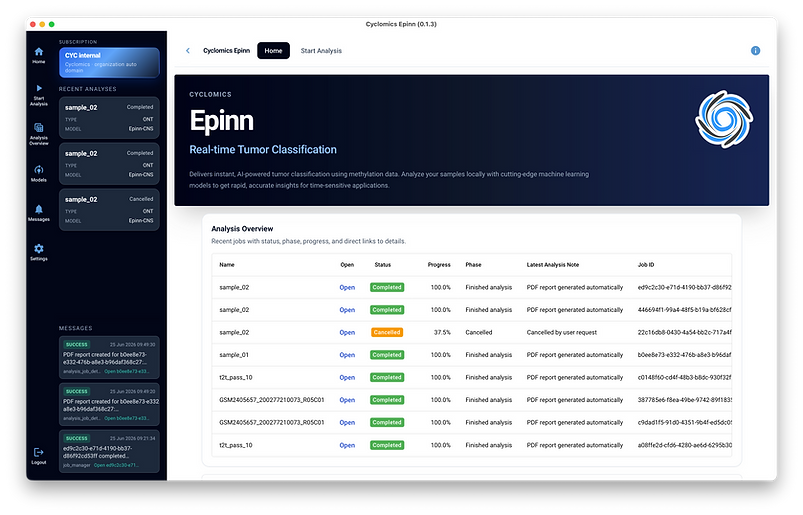Click the Name column header
803x515 pixels.
coord(227,265)
